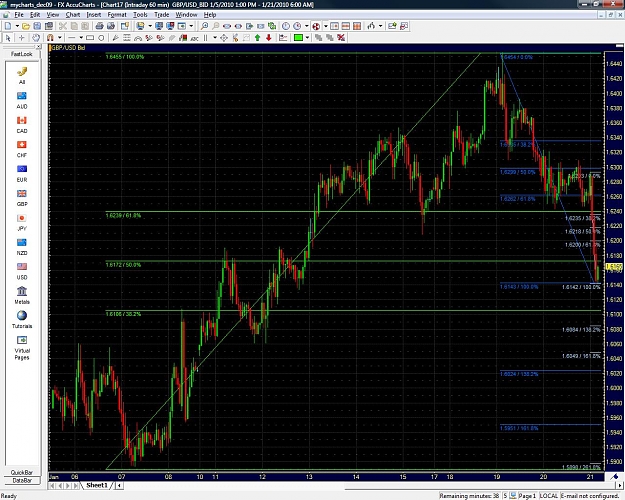
Task: Open the Trade menu
Action: click(x=161, y=15)
